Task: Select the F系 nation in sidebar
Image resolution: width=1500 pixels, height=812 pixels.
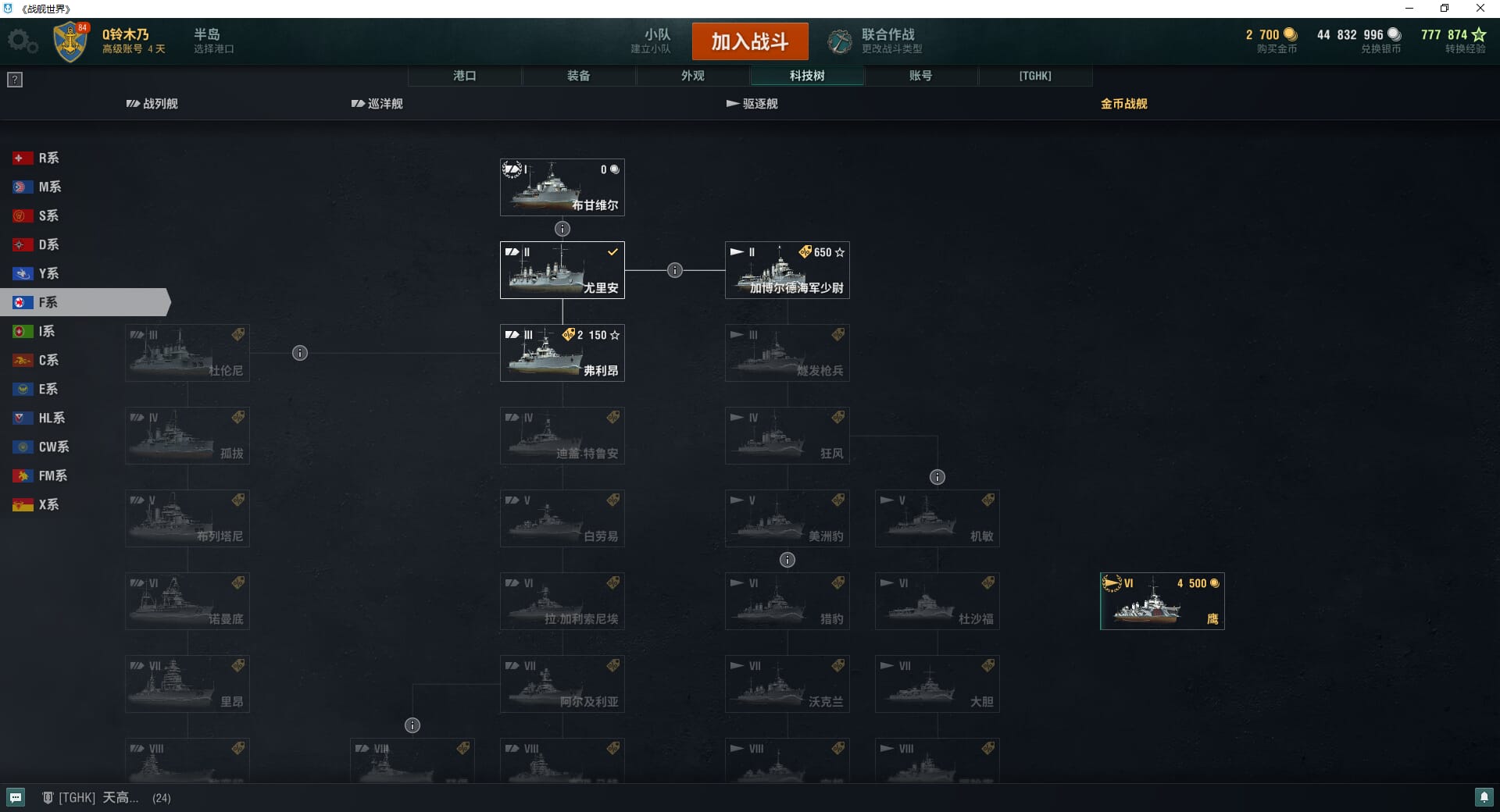Action: point(84,302)
